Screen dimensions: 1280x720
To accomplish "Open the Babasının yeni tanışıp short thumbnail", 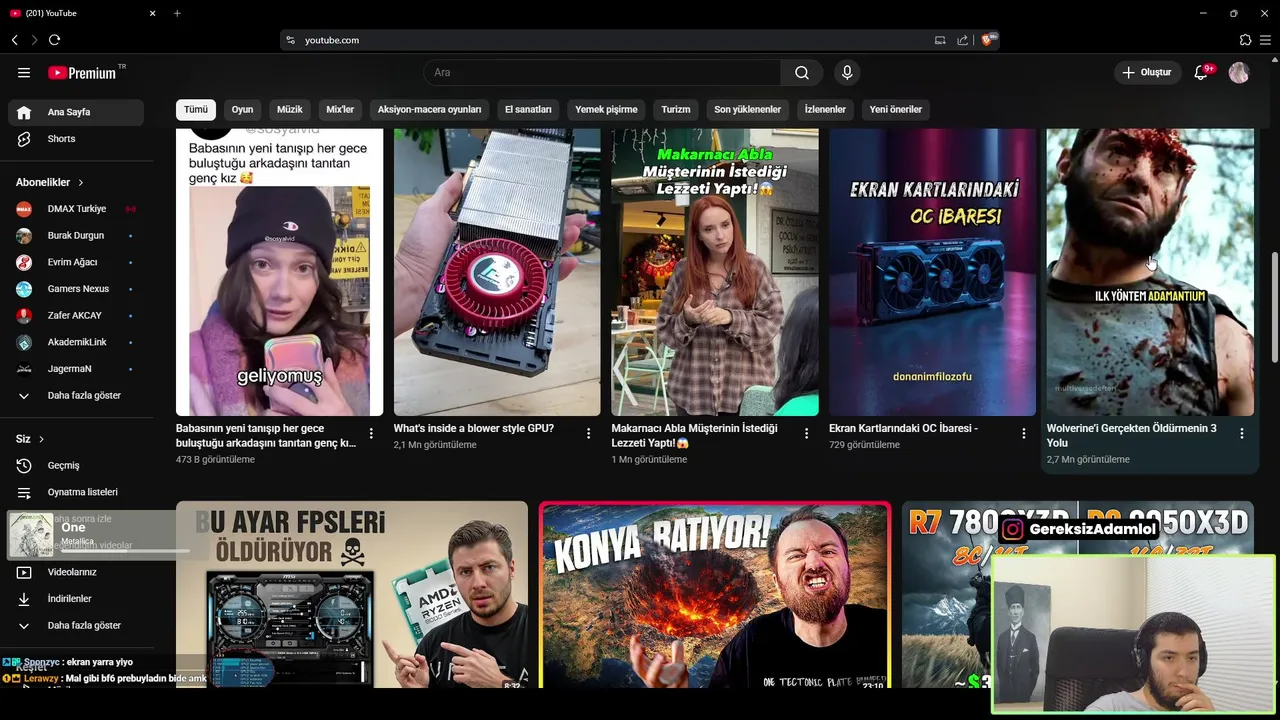I will (279, 272).
